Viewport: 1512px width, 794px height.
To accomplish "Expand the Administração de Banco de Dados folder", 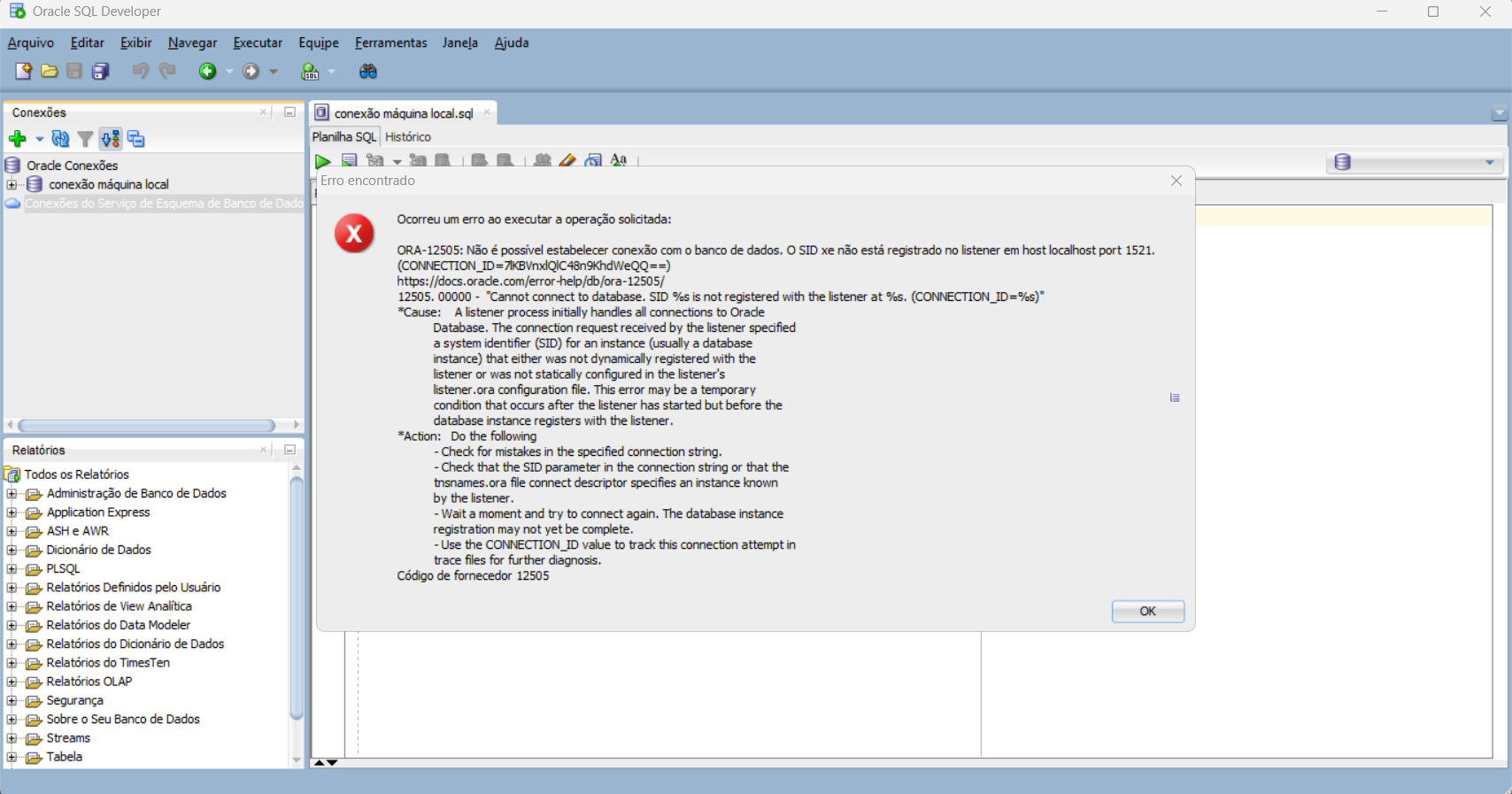I will (x=12, y=493).
